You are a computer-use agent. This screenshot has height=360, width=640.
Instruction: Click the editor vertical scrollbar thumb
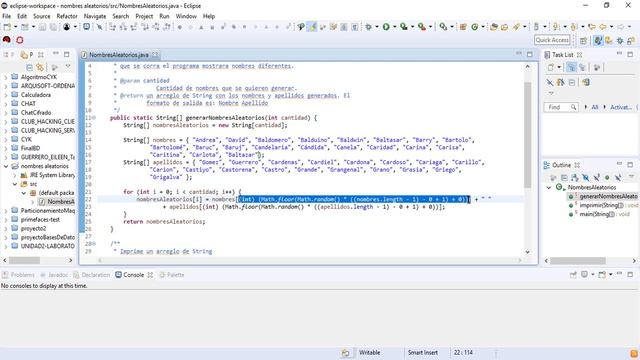(527, 135)
